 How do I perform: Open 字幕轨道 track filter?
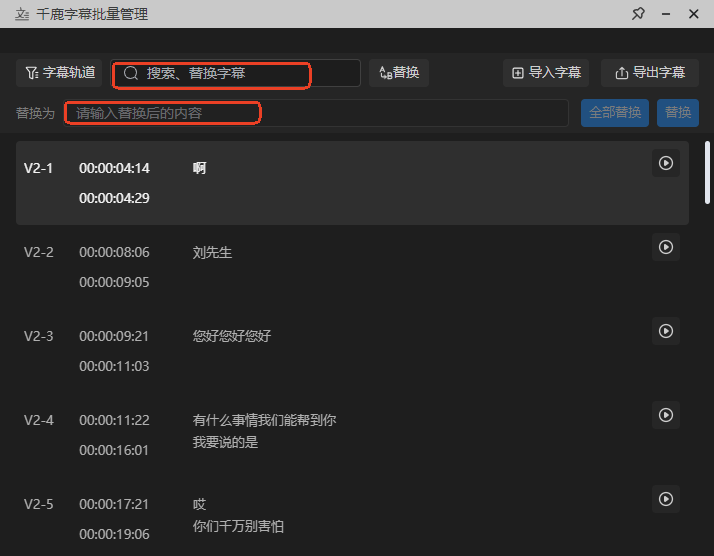click(x=60, y=73)
